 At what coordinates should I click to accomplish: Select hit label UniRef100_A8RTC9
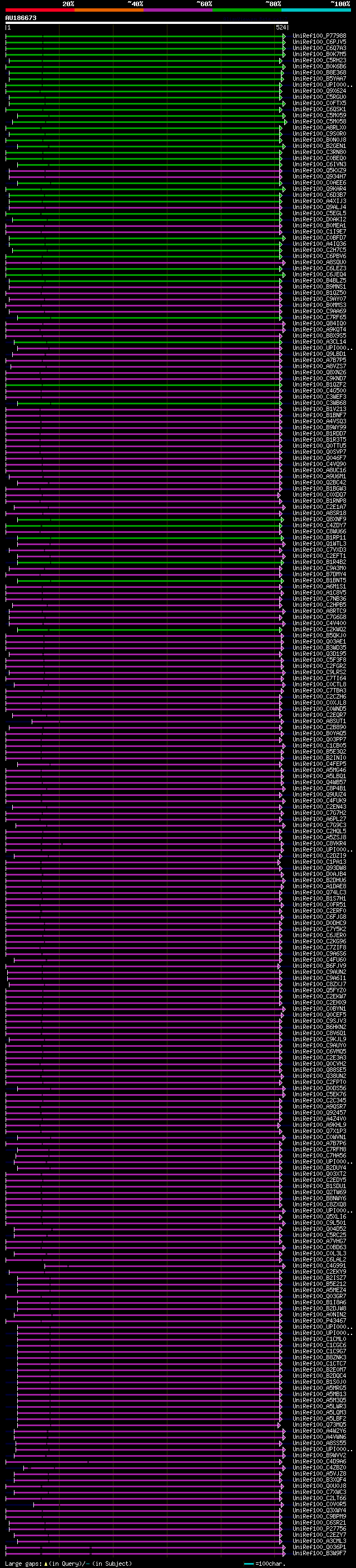[x=319, y=611]
